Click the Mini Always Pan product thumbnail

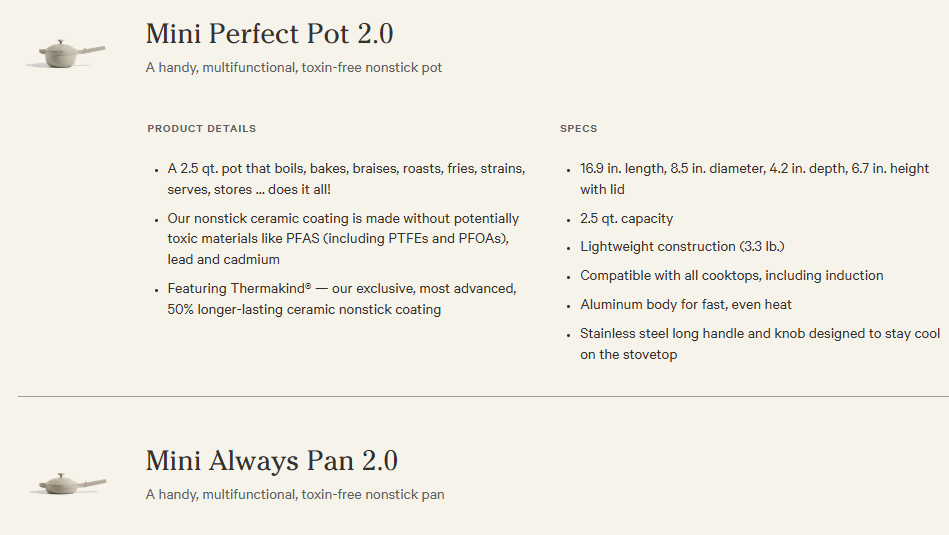[67, 485]
